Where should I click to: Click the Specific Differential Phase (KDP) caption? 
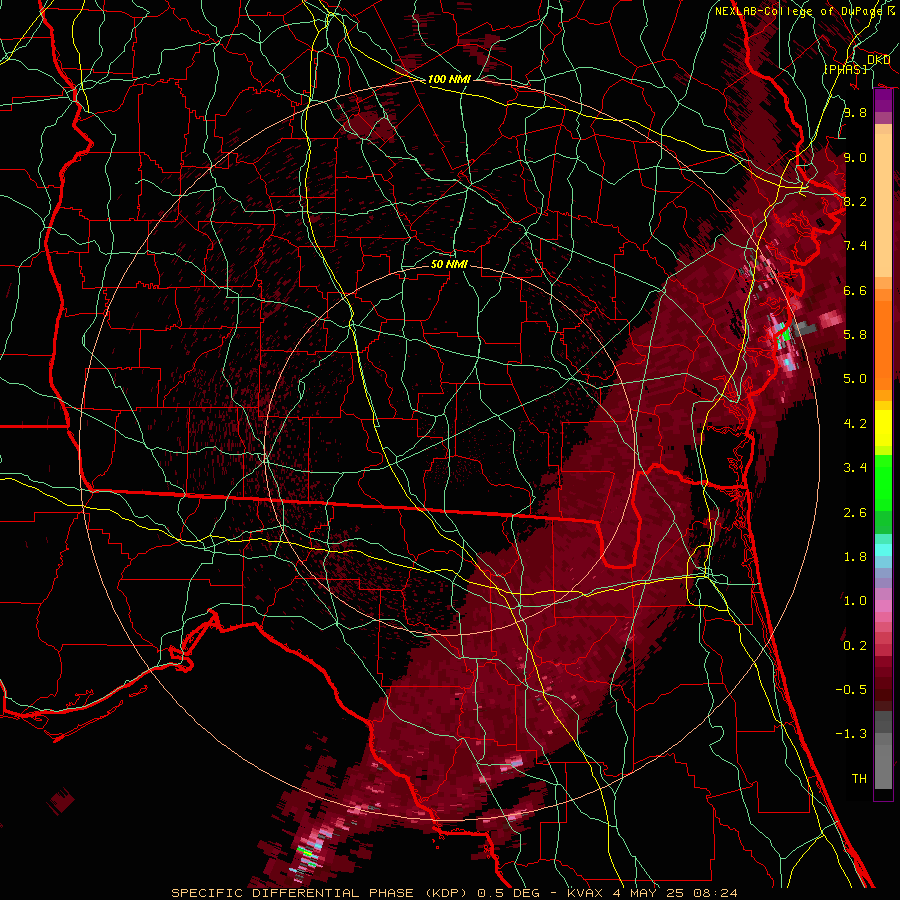(454, 893)
